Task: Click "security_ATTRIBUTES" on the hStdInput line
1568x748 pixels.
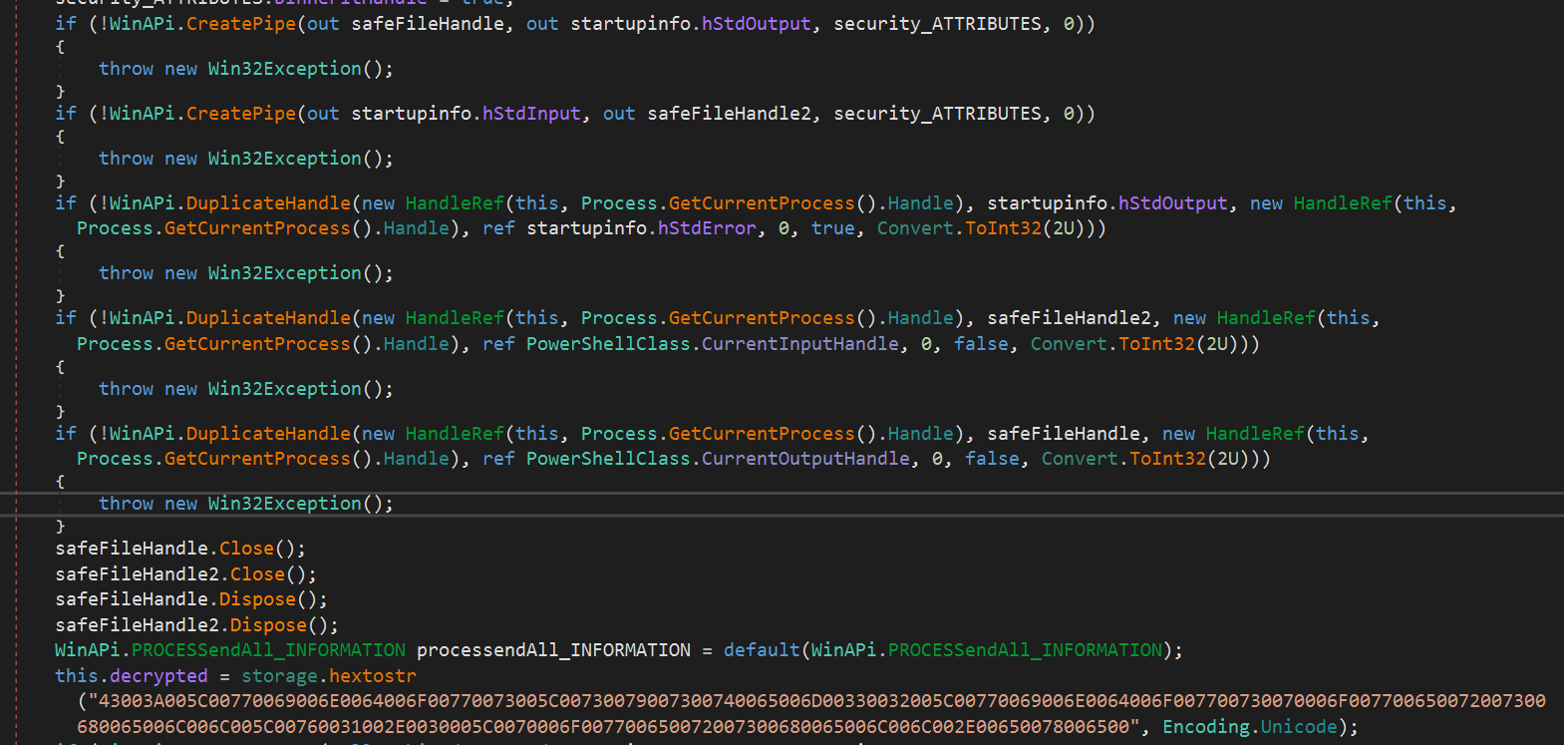Action: click(x=937, y=114)
